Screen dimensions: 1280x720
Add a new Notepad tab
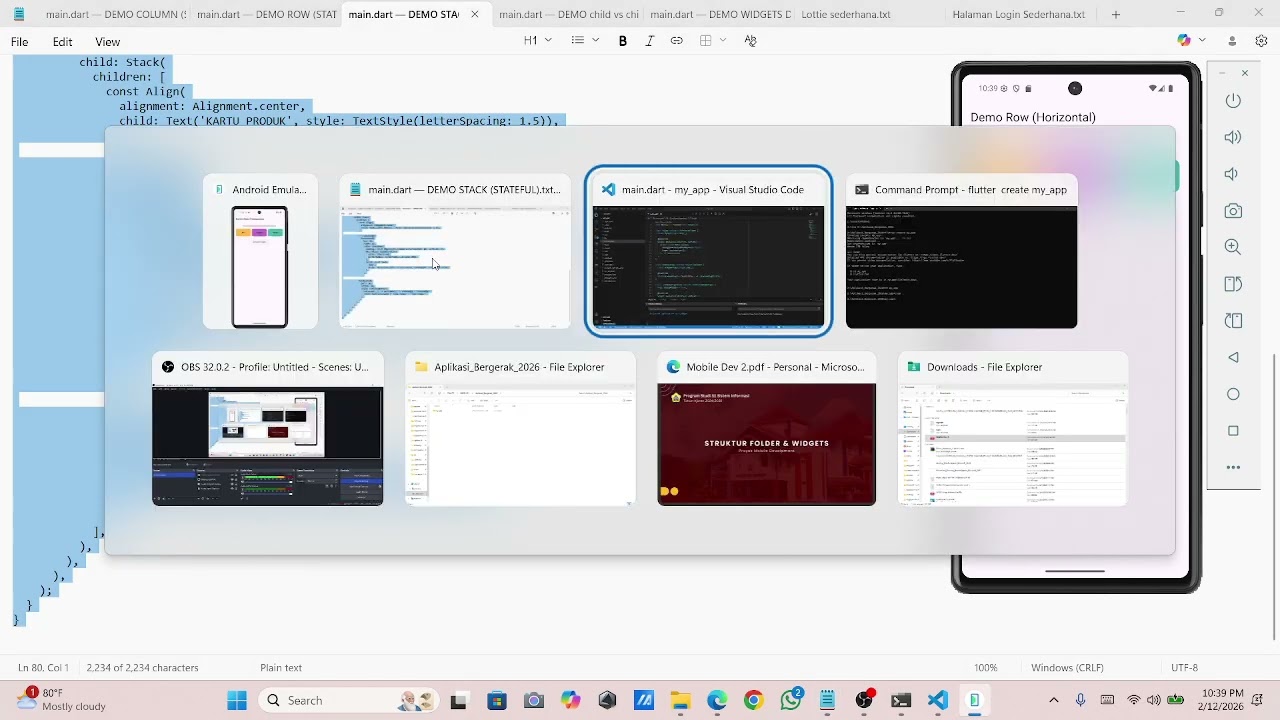pyautogui.click(x=1116, y=15)
